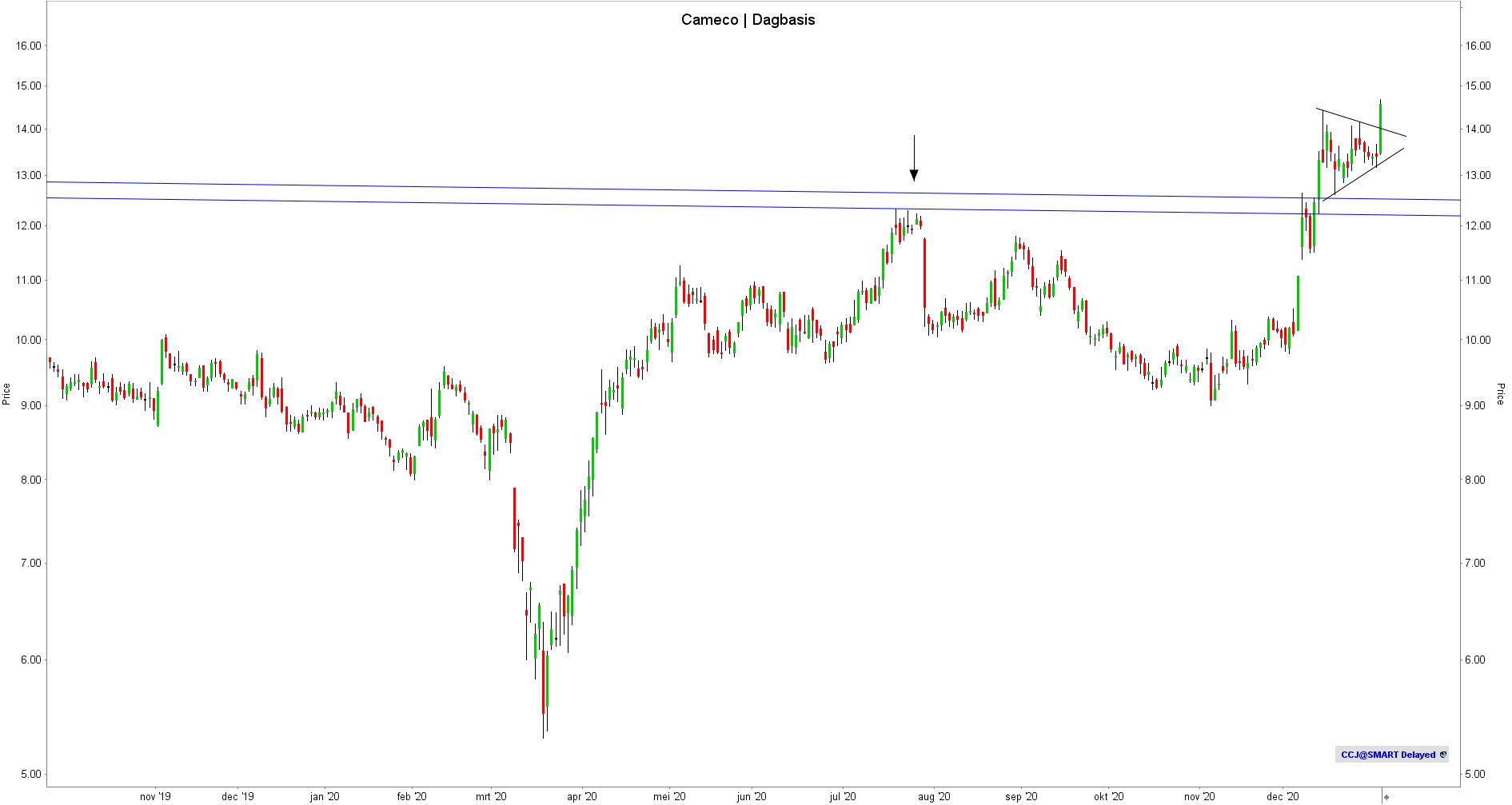1512x805 pixels.
Task: Click 11.00 on the right price axis
Action: point(1478,280)
